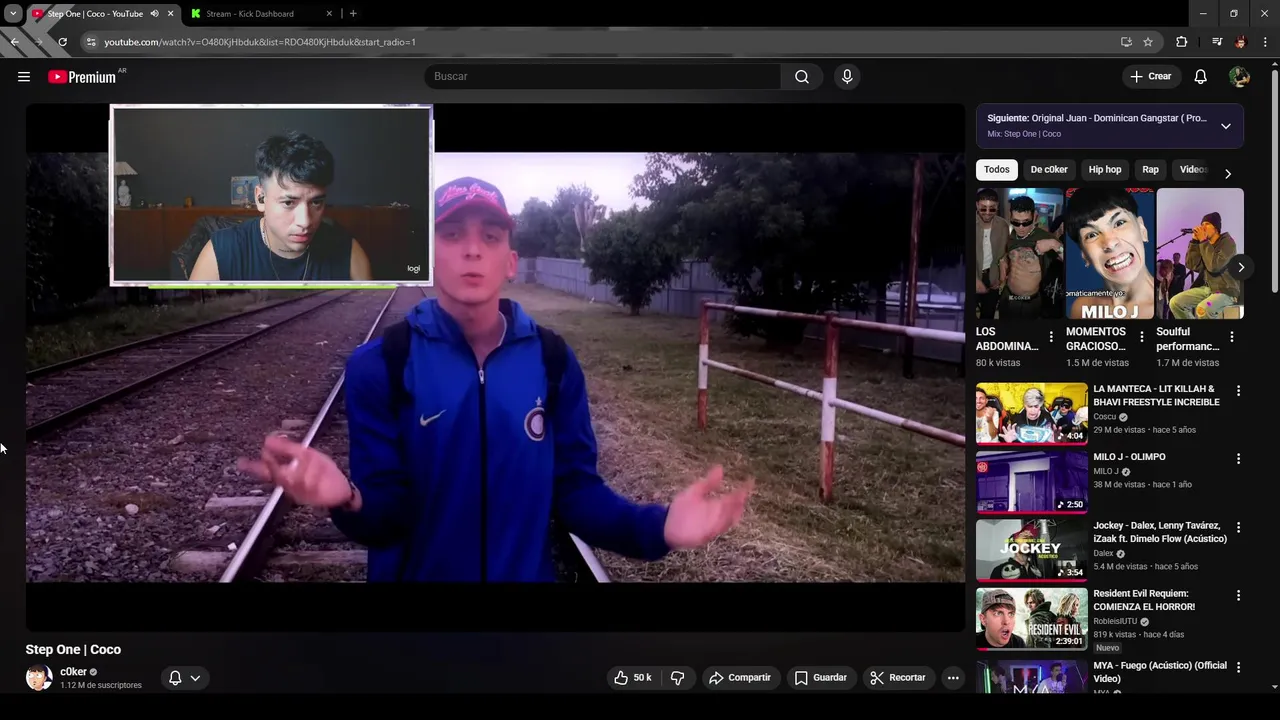Open options for Resident Evil Requiem
The height and width of the screenshot is (720, 1280).
1239,595
